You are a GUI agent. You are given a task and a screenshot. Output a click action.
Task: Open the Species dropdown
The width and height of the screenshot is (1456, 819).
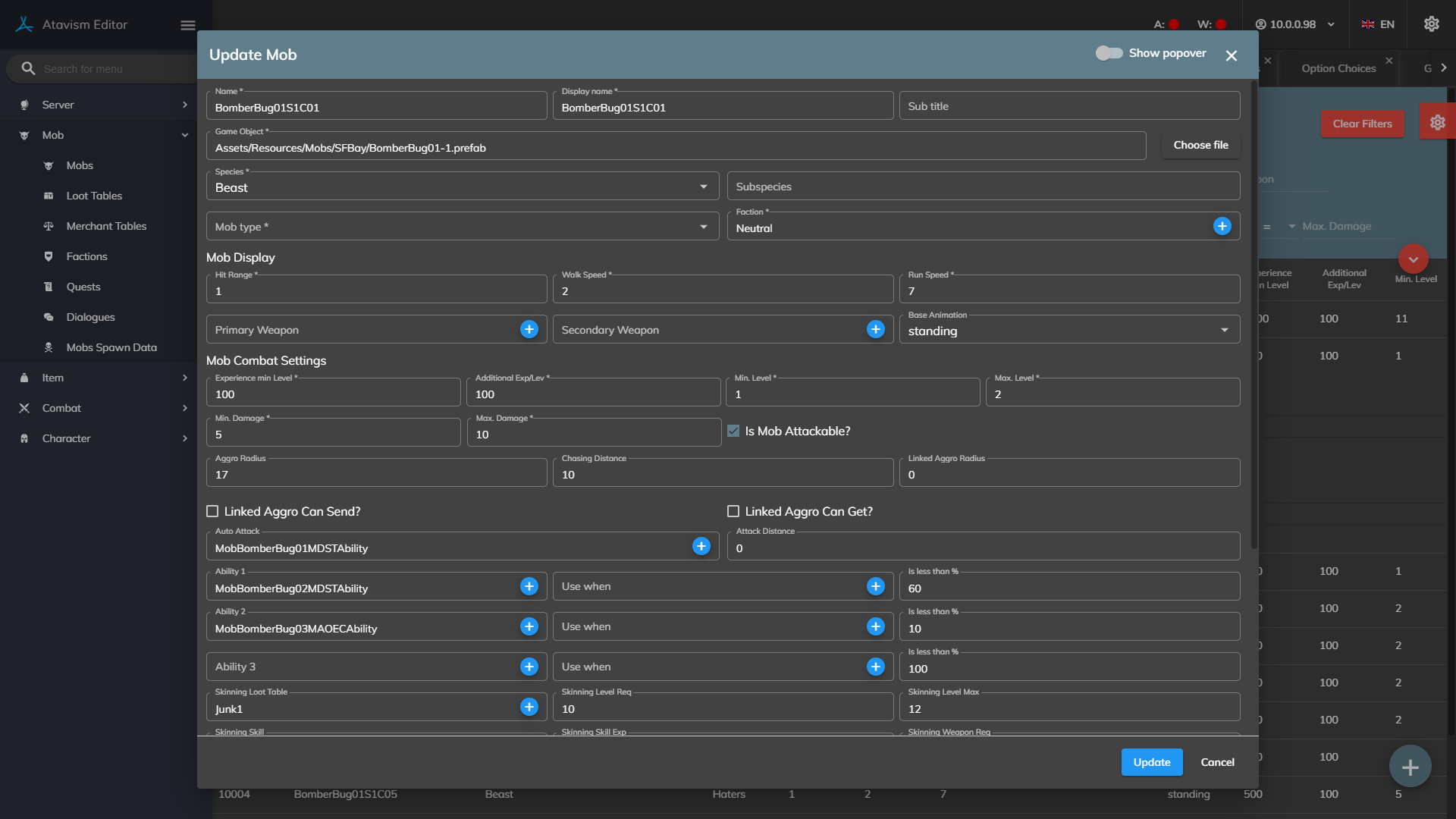point(463,187)
